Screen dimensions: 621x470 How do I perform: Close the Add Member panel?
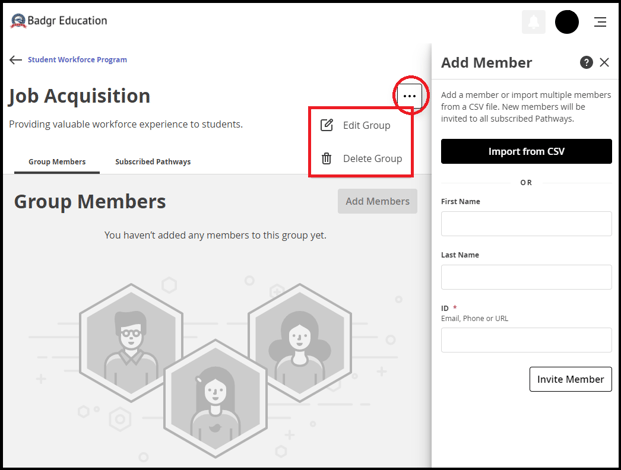604,62
